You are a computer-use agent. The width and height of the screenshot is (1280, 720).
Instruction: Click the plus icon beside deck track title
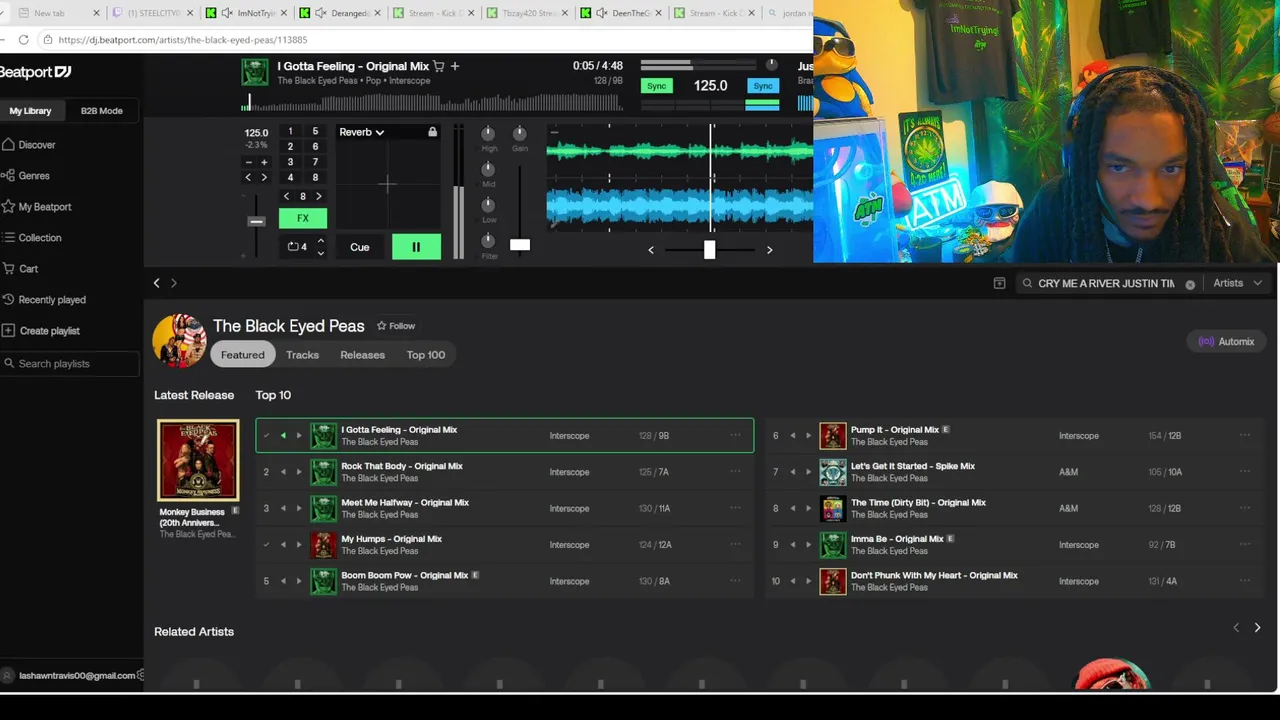click(x=455, y=66)
